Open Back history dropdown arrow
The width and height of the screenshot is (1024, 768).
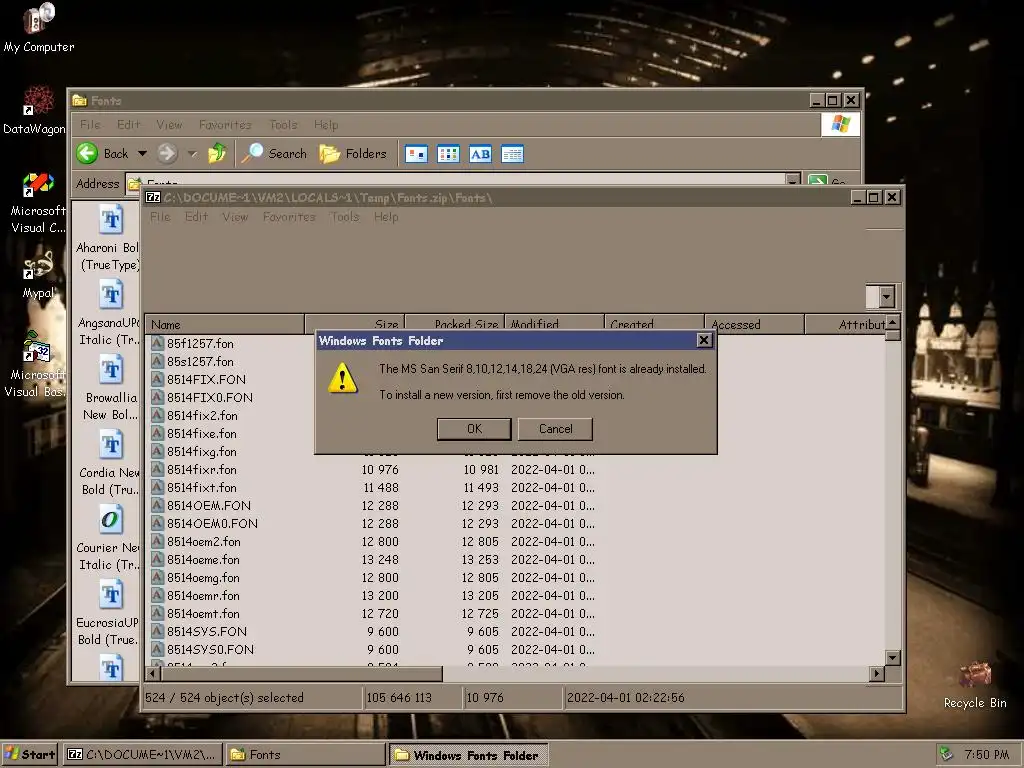point(142,153)
